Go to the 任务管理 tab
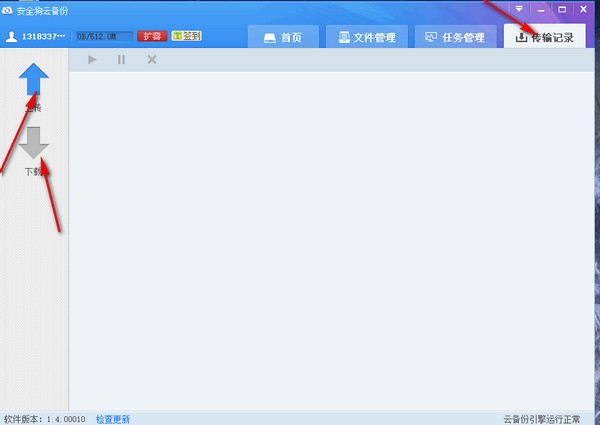 point(454,38)
